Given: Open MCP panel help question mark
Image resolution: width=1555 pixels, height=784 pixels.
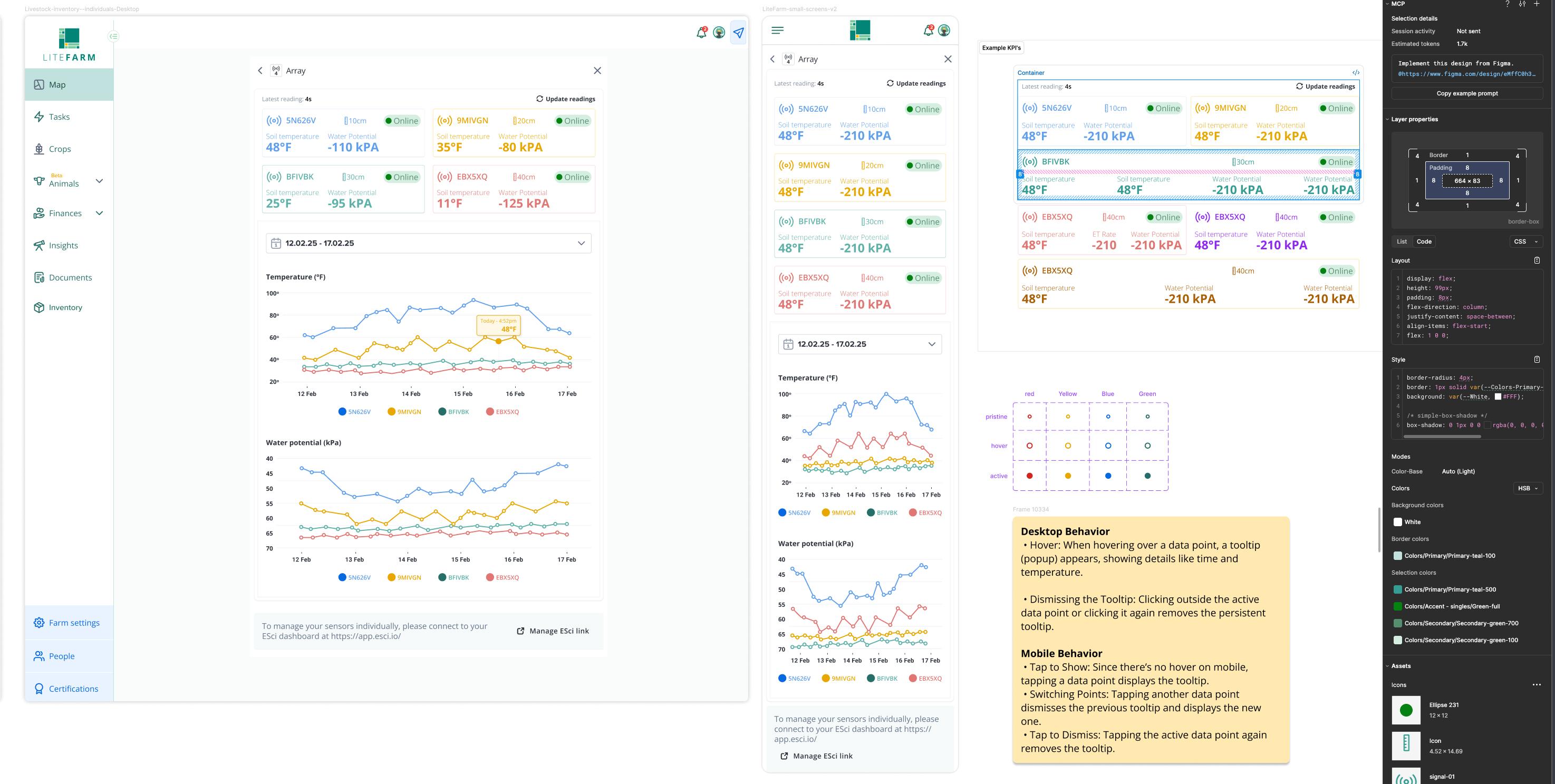Looking at the screenshot, I should (x=1508, y=4).
